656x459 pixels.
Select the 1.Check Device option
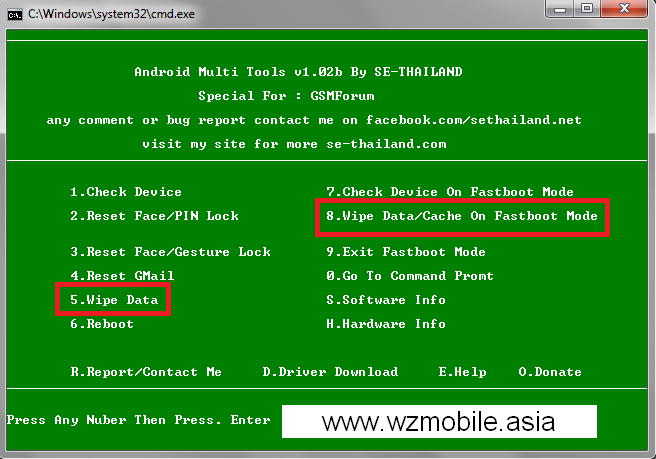pyautogui.click(x=126, y=192)
